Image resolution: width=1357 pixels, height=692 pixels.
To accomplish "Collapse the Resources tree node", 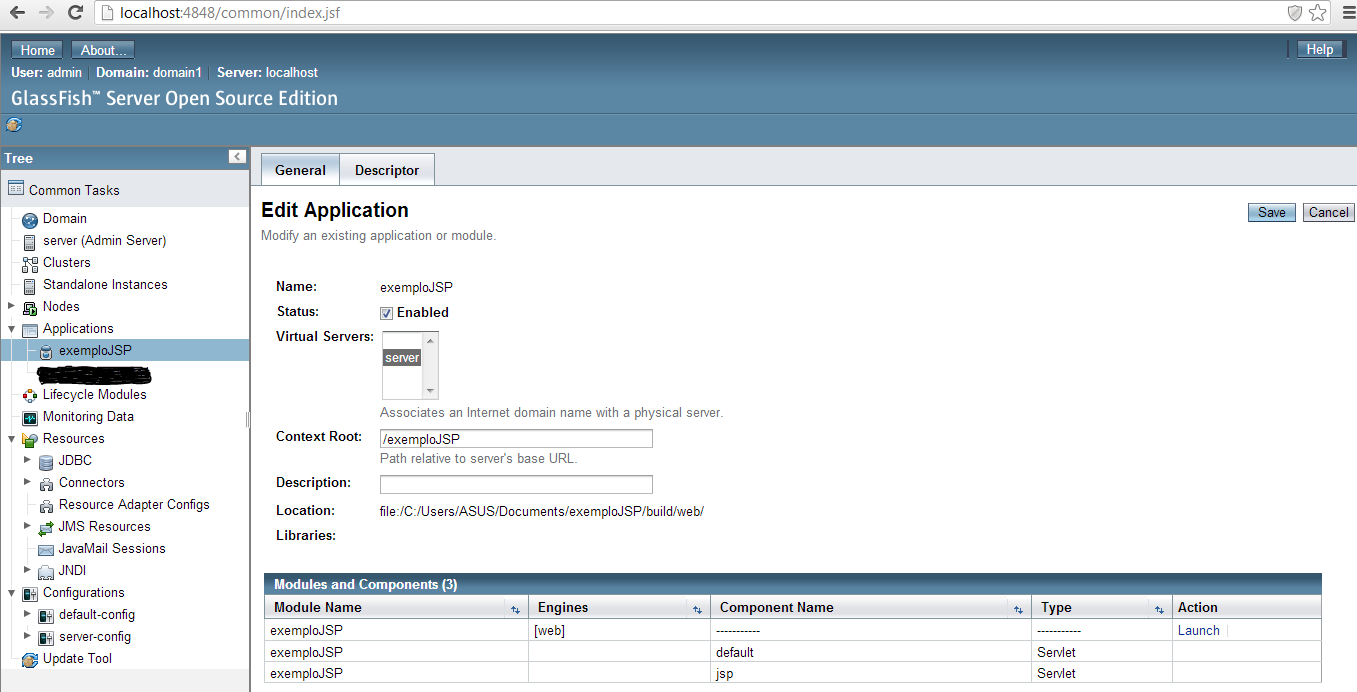I will 11,438.
